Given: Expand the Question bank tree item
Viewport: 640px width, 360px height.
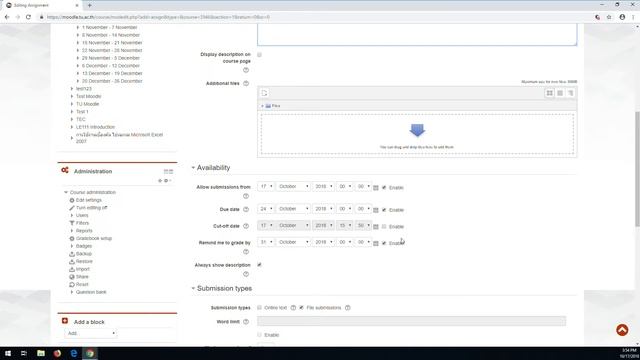Looking at the screenshot, I should pyautogui.click(x=72, y=292).
